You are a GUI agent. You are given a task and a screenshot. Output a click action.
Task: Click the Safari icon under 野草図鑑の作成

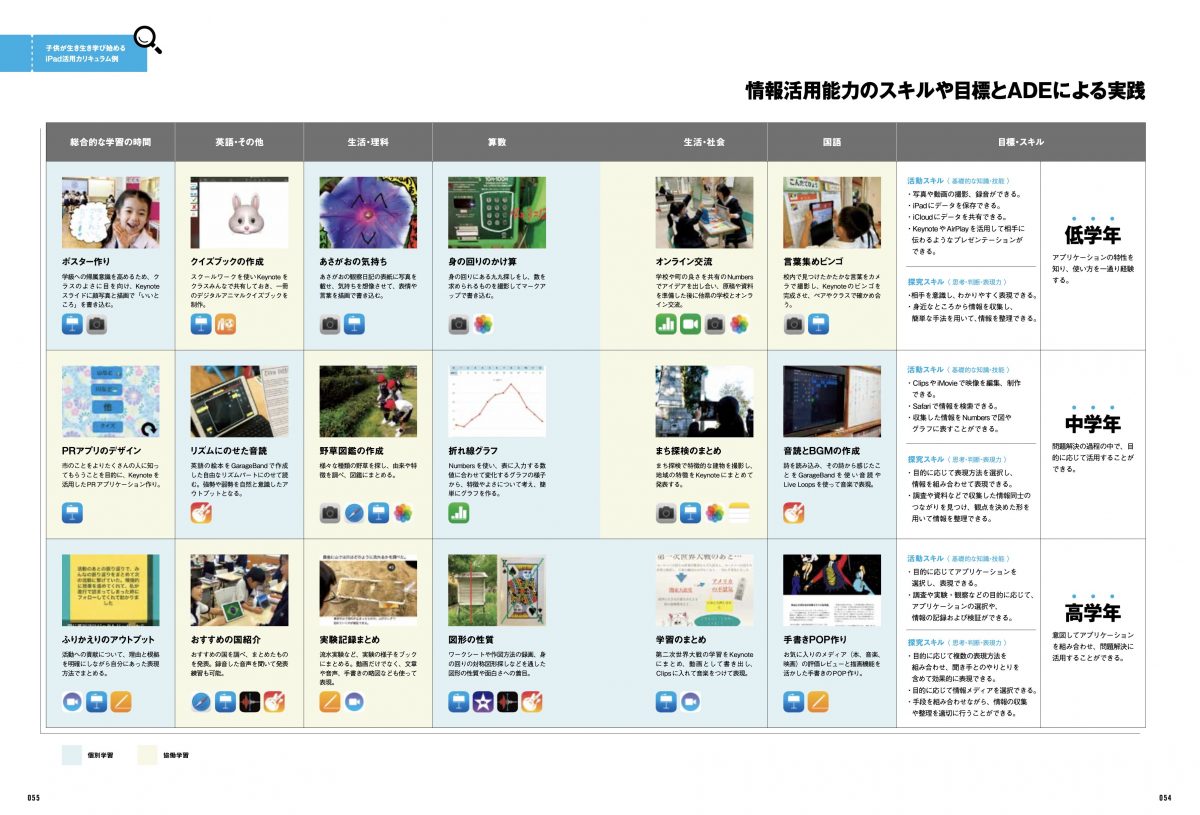pos(354,513)
